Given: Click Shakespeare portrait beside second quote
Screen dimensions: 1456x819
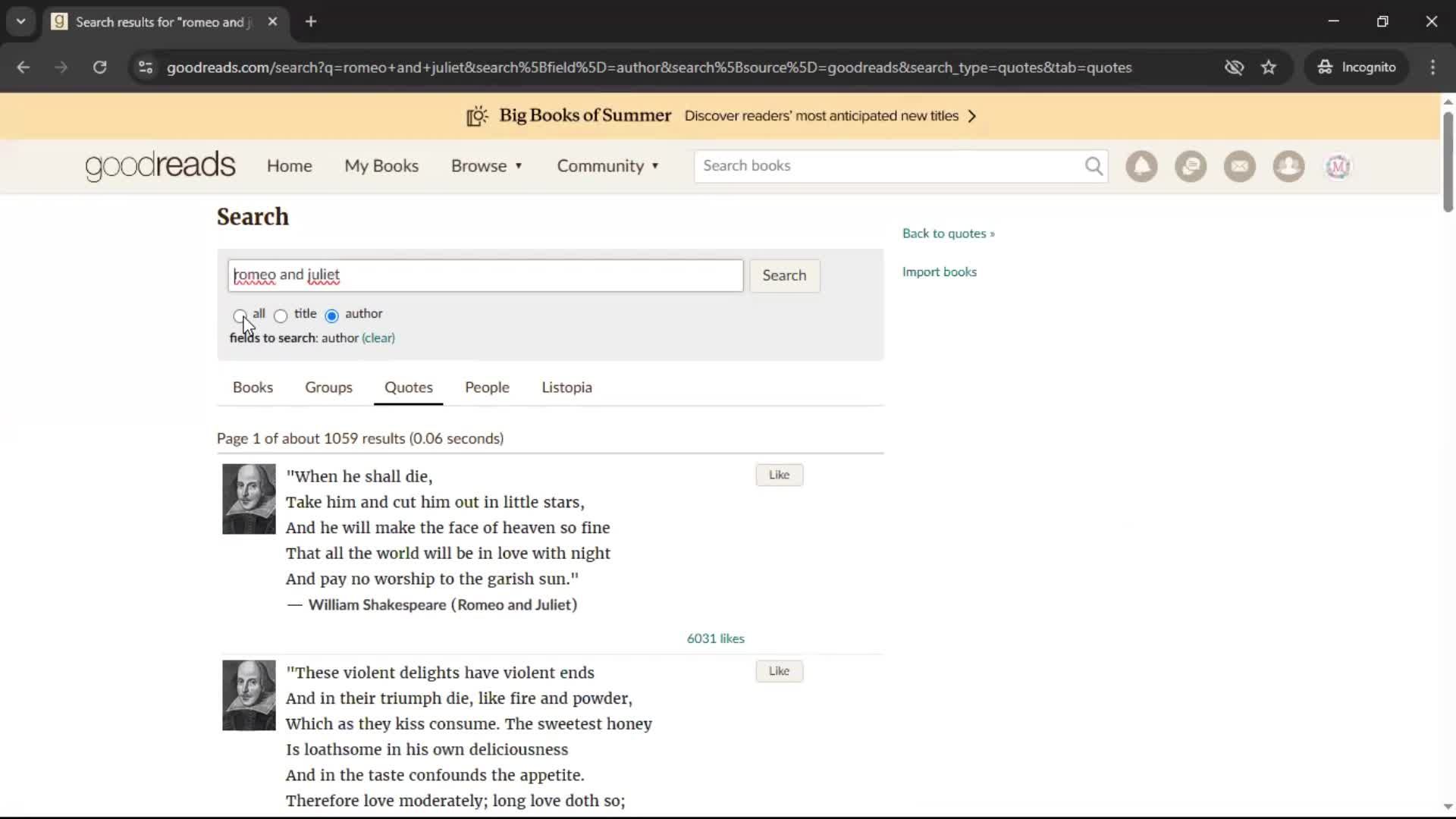Looking at the screenshot, I should (x=249, y=695).
